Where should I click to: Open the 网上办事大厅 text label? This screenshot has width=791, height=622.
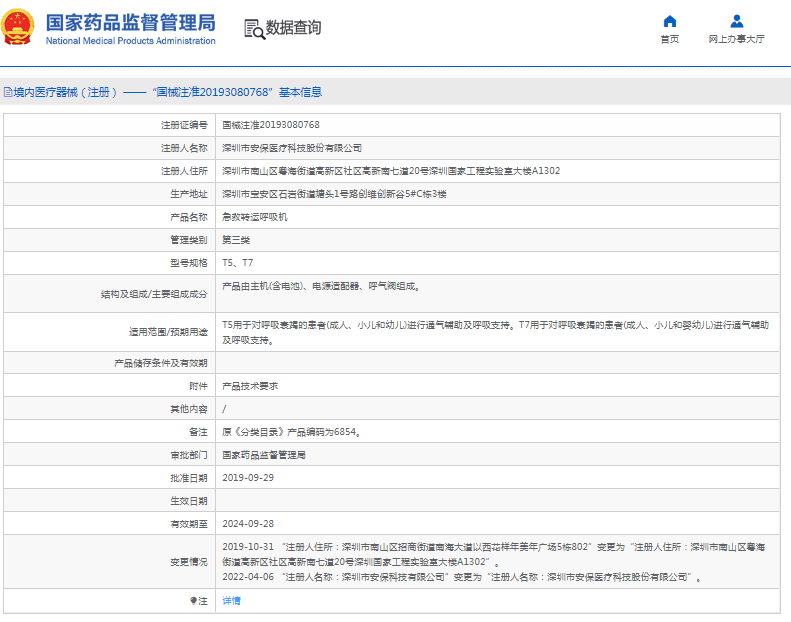click(x=736, y=40)
